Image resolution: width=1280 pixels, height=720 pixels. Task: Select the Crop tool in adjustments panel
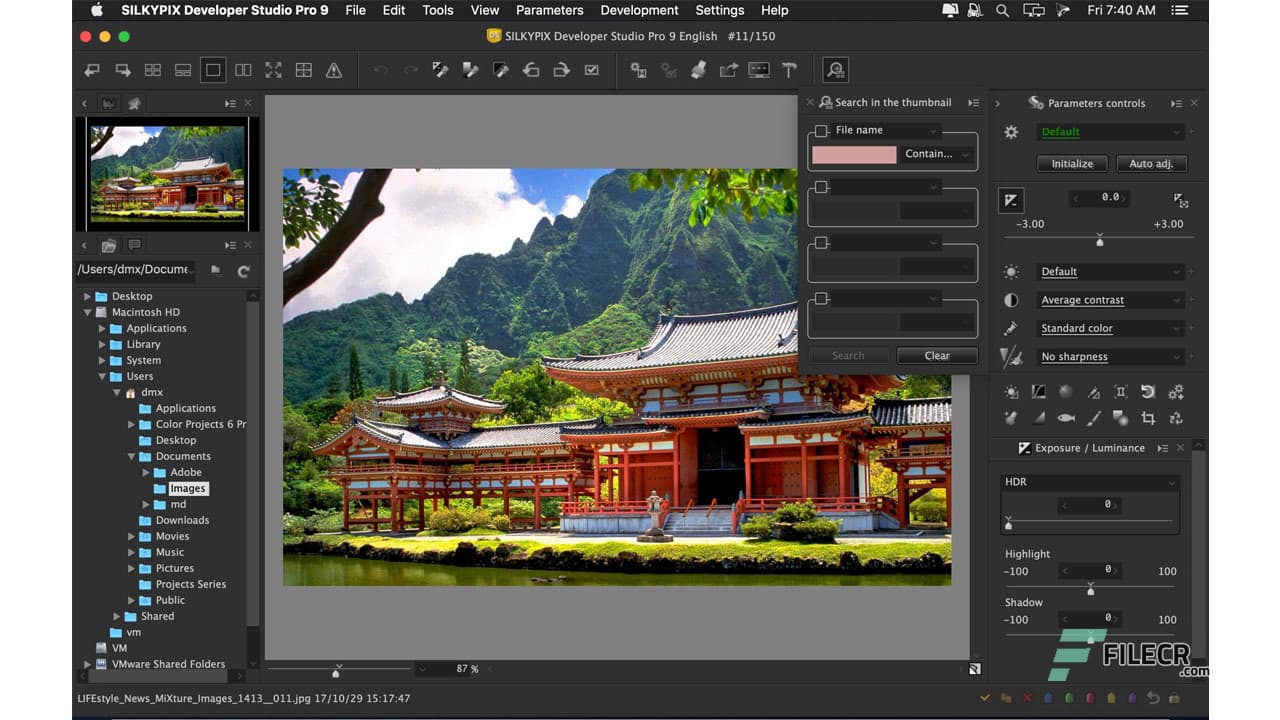1149,418
